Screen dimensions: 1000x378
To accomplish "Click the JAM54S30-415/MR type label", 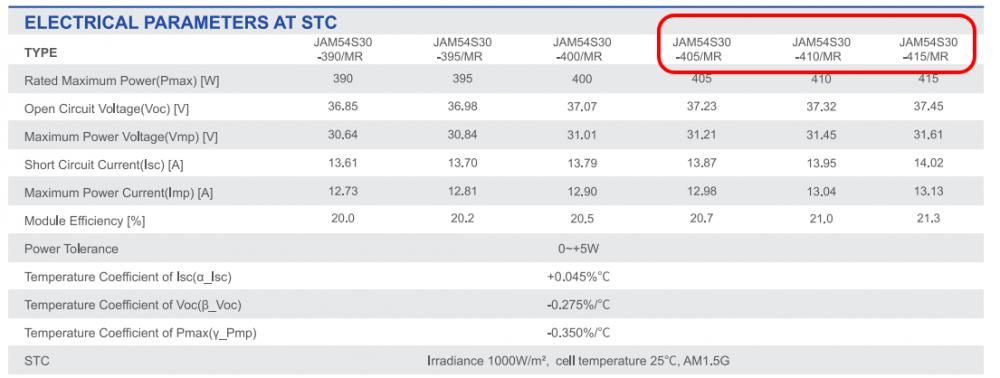I will (929, 49).
